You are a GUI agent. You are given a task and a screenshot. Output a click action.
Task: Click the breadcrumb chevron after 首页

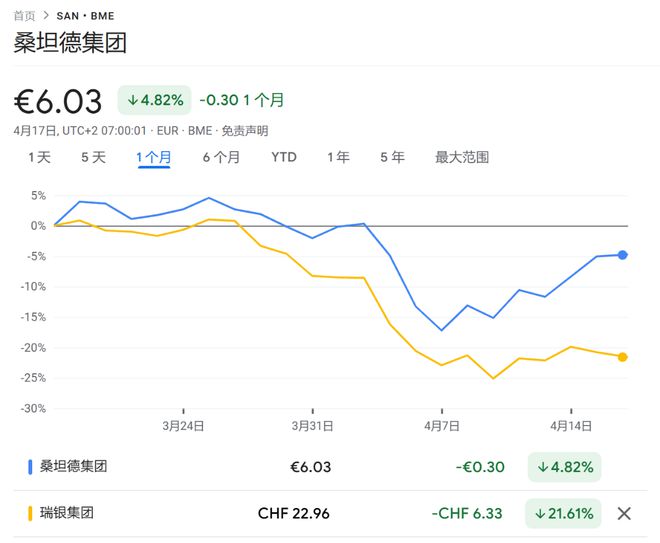[46, 16]
